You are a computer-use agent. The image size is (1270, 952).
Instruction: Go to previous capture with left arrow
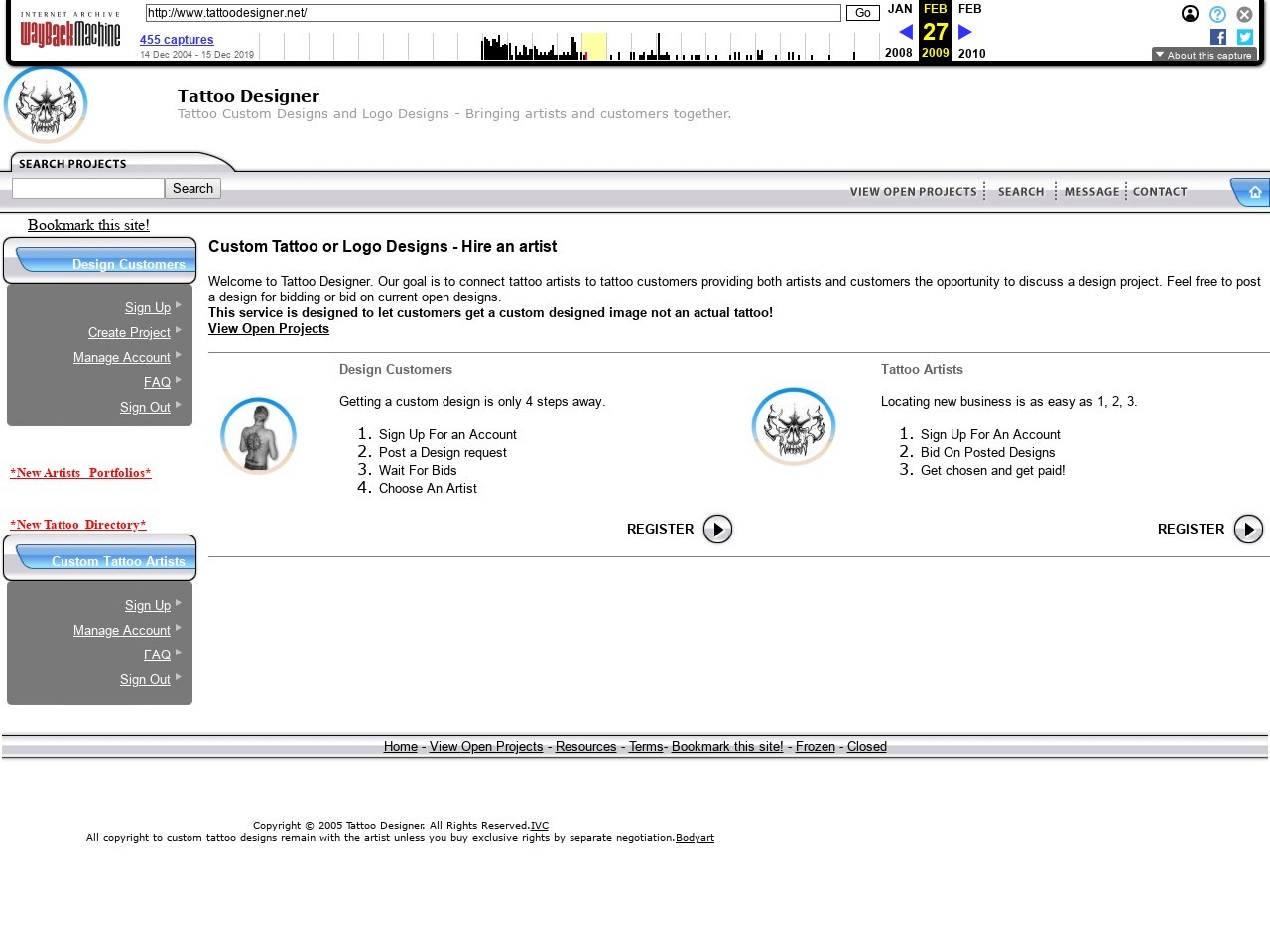click(x=905, y=32)
